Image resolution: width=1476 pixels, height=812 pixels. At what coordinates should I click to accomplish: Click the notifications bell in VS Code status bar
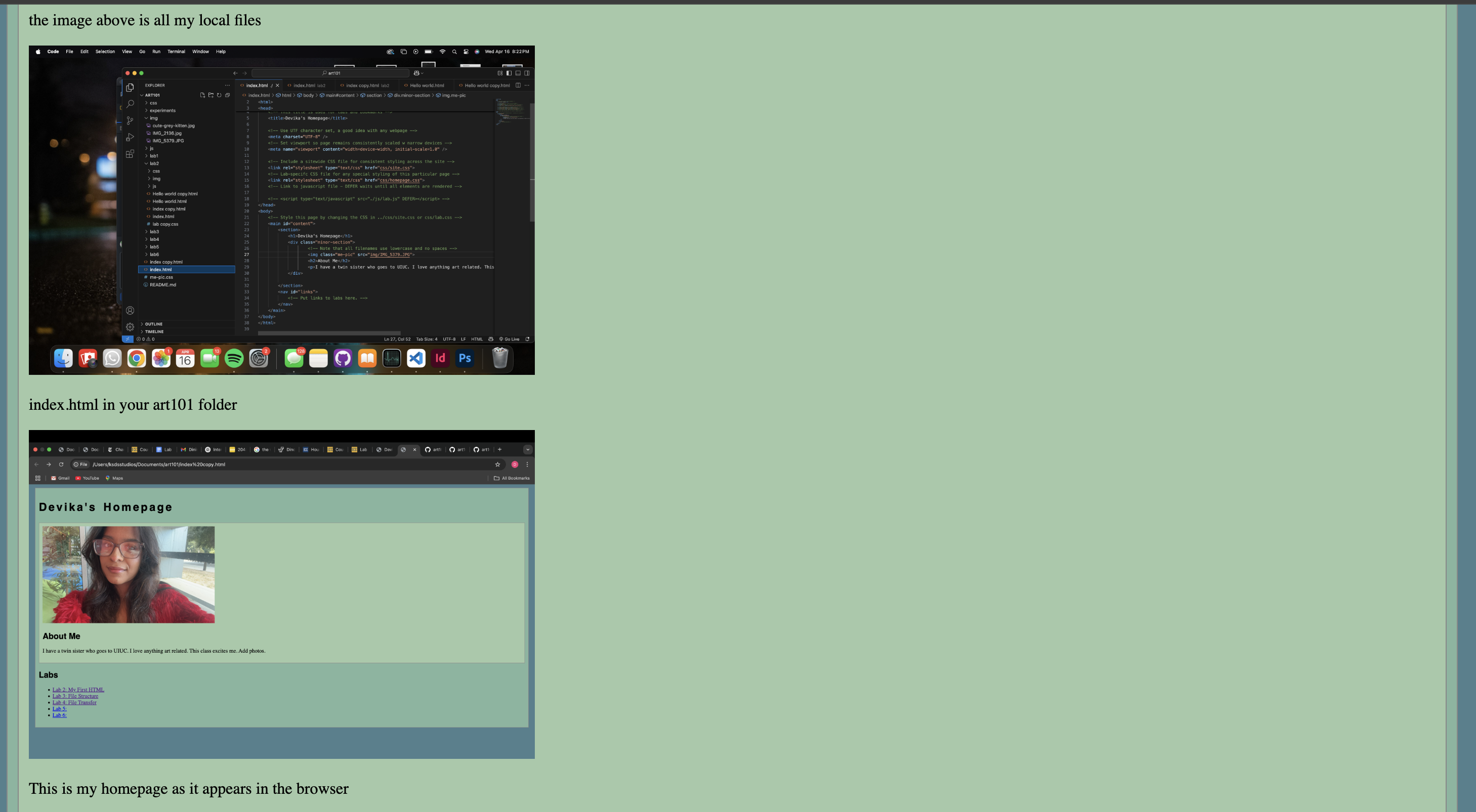pos(527,338)
